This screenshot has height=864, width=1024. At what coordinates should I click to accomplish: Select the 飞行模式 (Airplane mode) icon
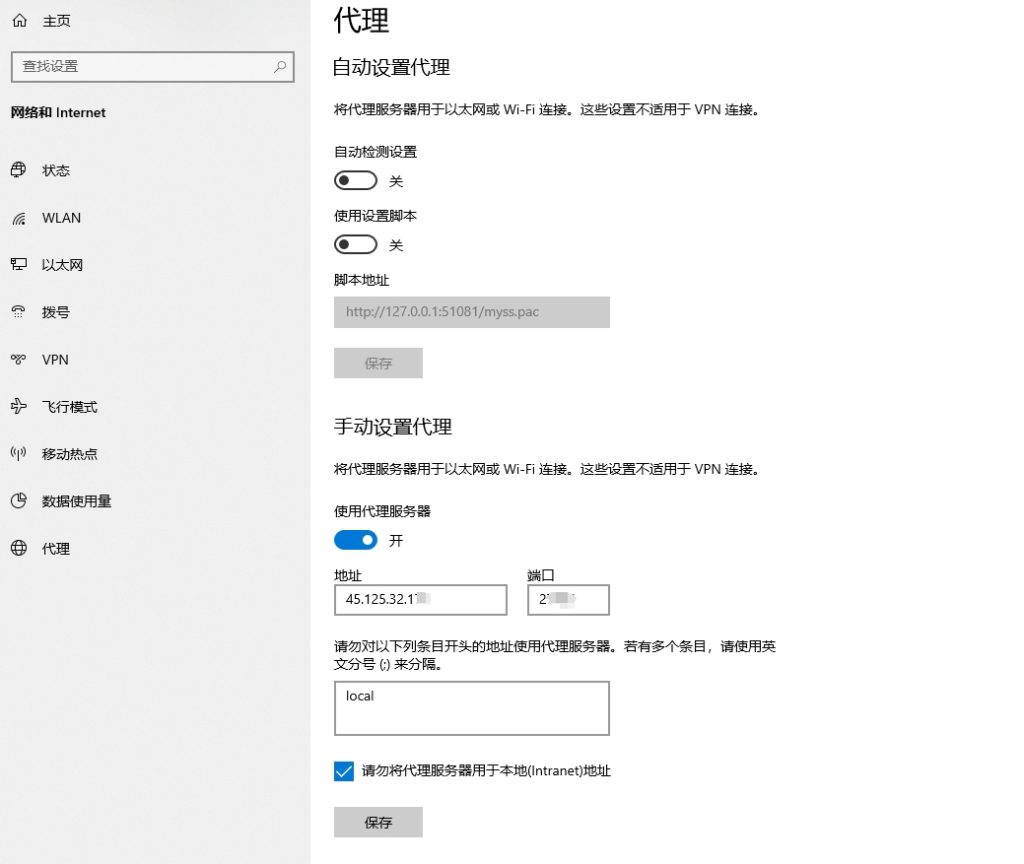(x=19, y=406)
